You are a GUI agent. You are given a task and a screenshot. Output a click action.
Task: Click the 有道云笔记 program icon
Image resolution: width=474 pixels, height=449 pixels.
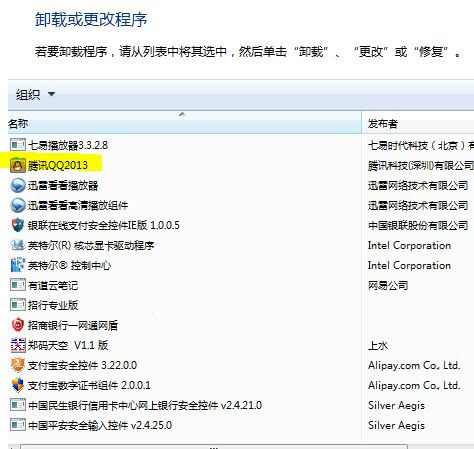(x=18, y=285)
